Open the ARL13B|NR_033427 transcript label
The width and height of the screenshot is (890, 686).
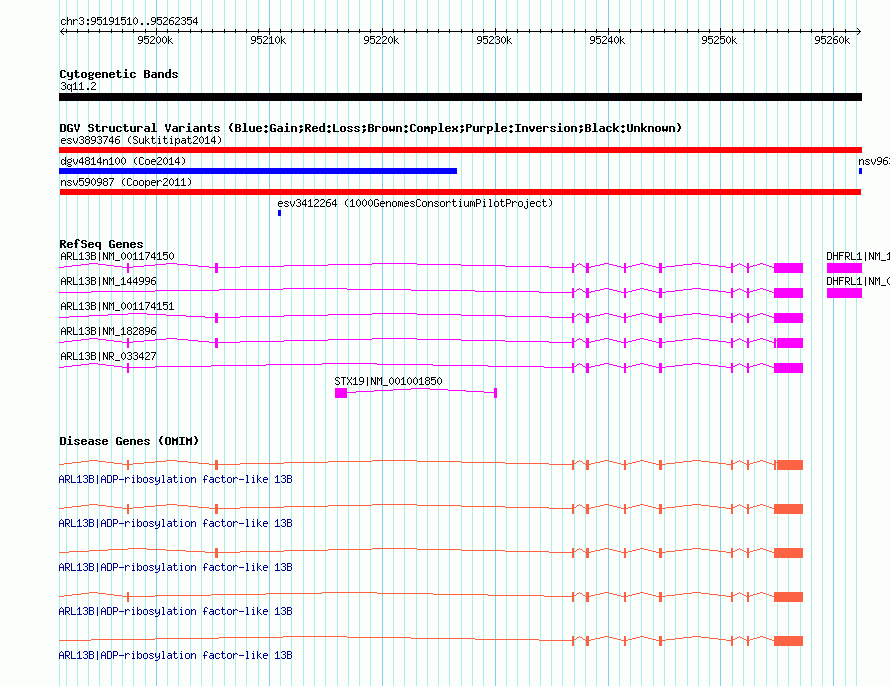(x=108, y=356)
